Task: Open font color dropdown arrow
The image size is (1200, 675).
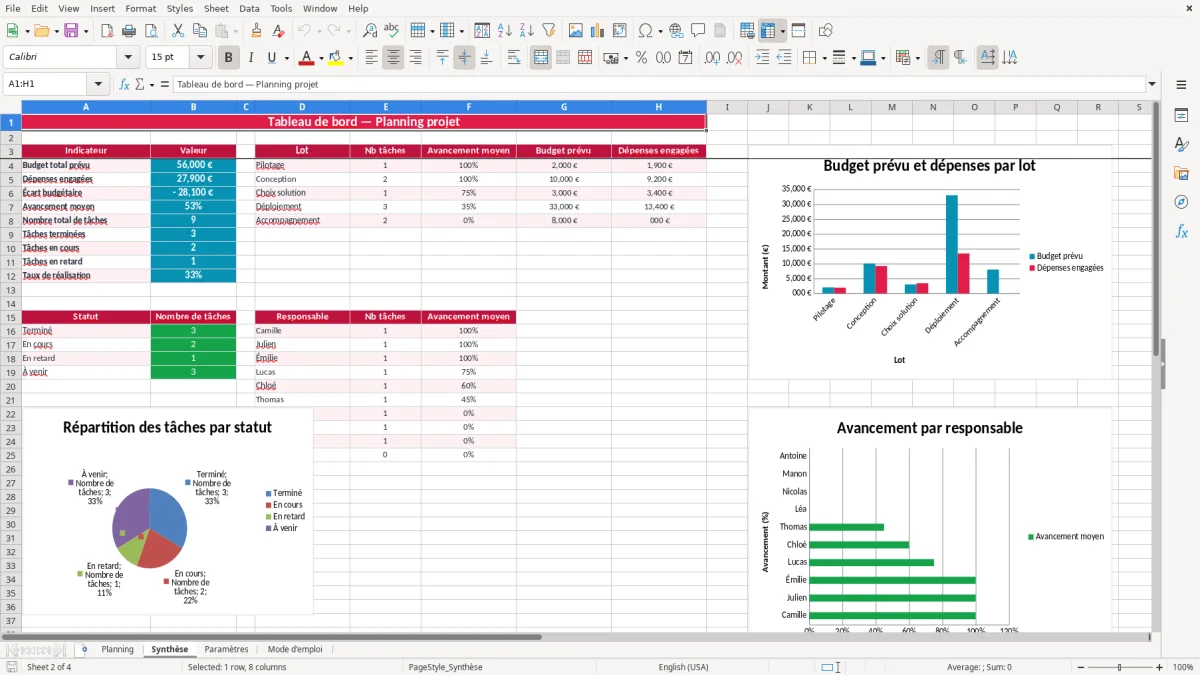Action: (322, 58)
